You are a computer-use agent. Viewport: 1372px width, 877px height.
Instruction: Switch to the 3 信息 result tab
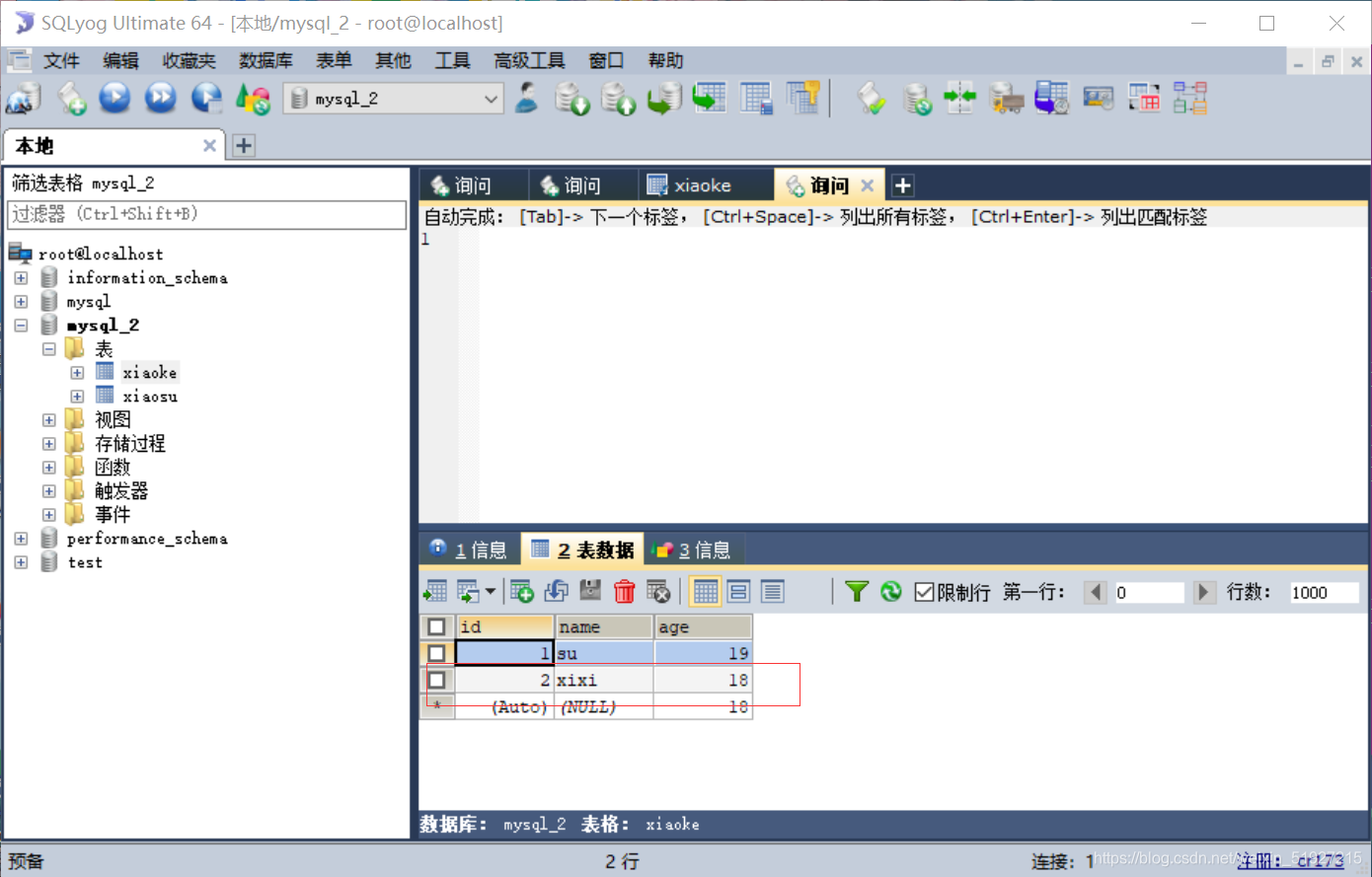(x=693, y=549)
